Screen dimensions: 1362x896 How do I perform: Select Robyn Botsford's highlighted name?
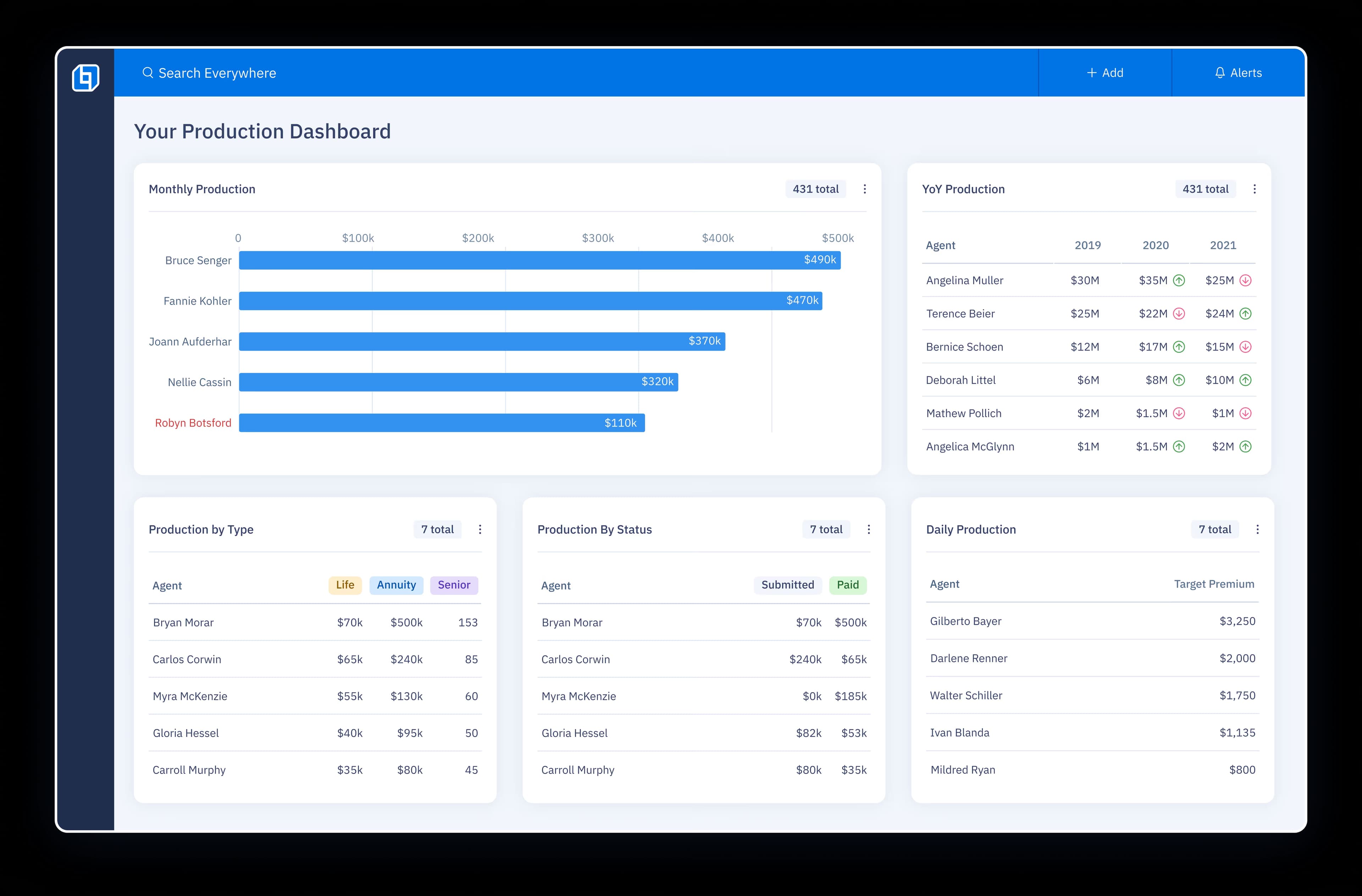coord(193,423)
